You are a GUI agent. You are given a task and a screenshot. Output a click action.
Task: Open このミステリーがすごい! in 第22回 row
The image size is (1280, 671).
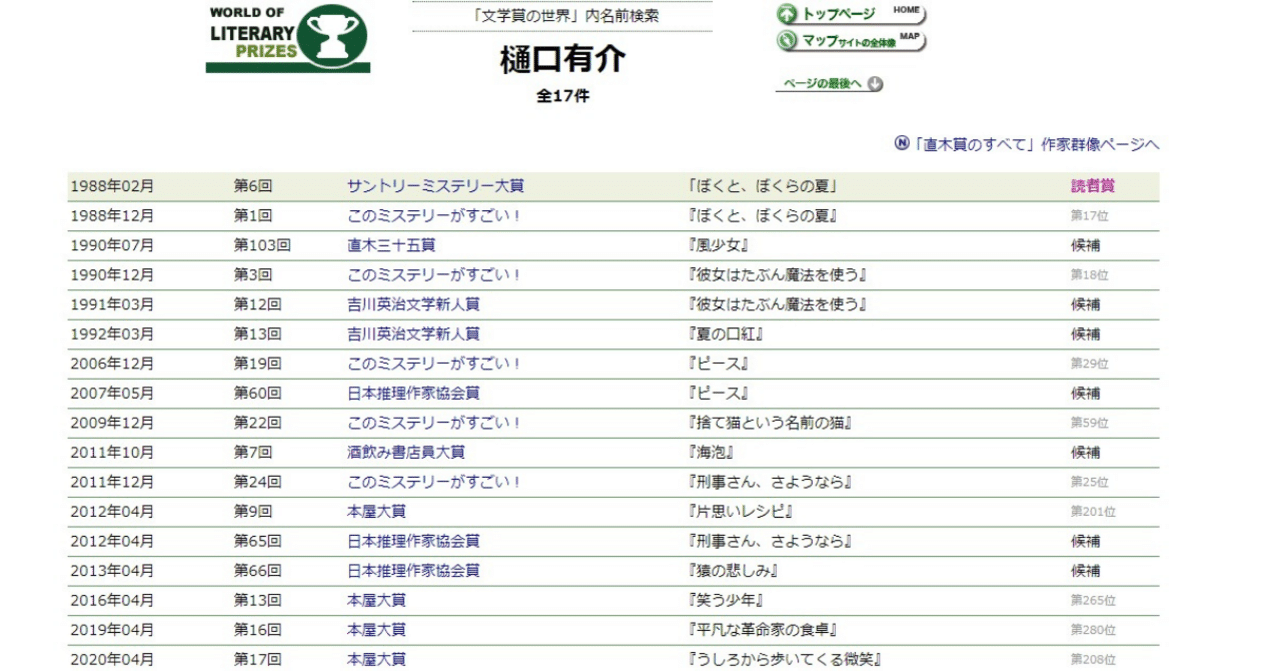[x=435, y=423]
